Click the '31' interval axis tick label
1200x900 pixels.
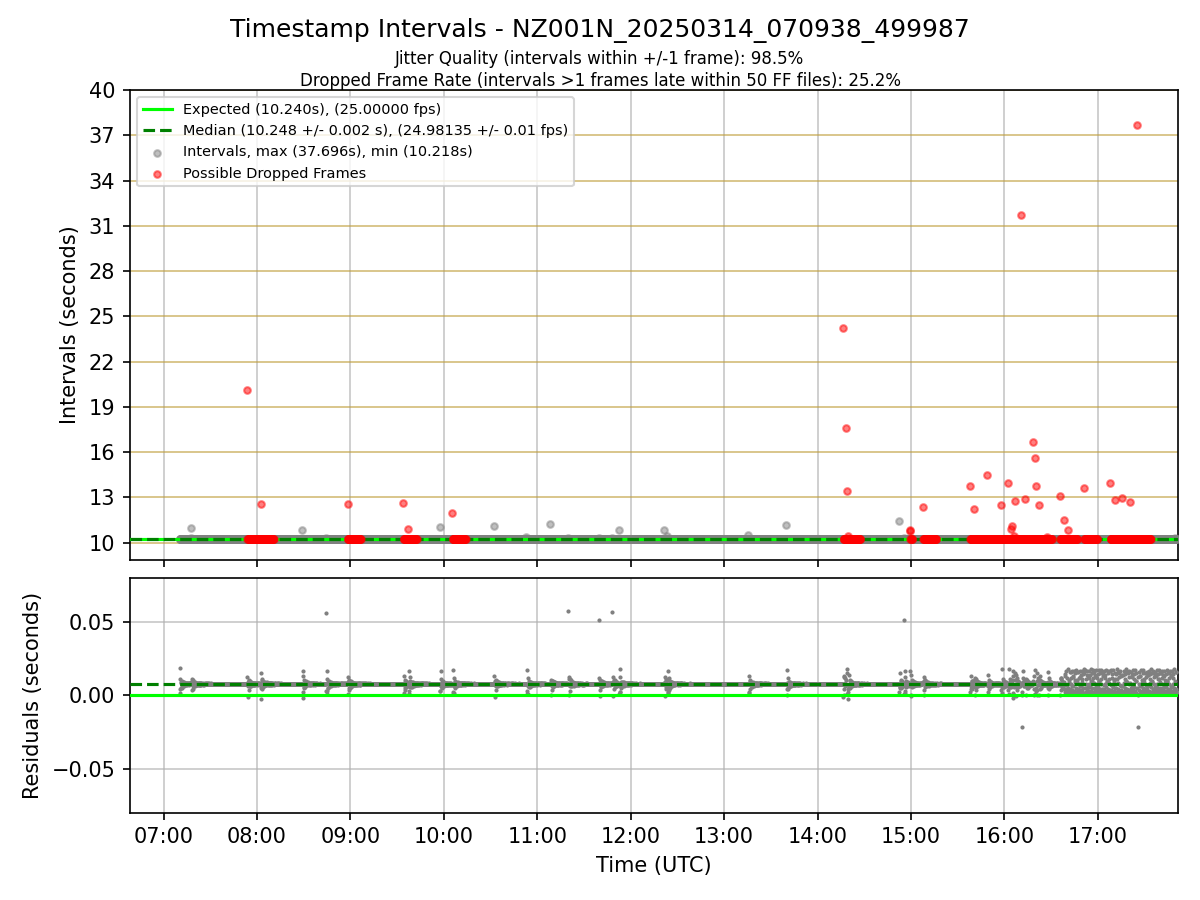click(105, 226)
